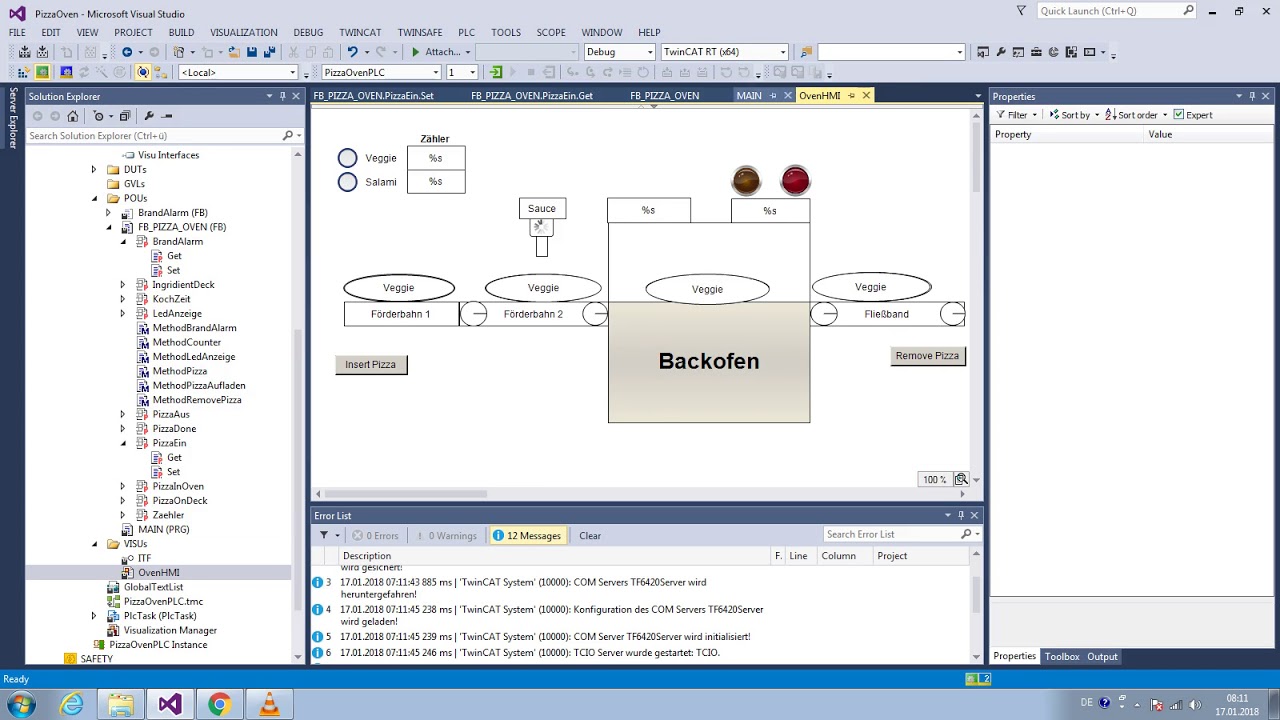Select the Salami radio button
1280x720 pixels.
tap(347, 182)
